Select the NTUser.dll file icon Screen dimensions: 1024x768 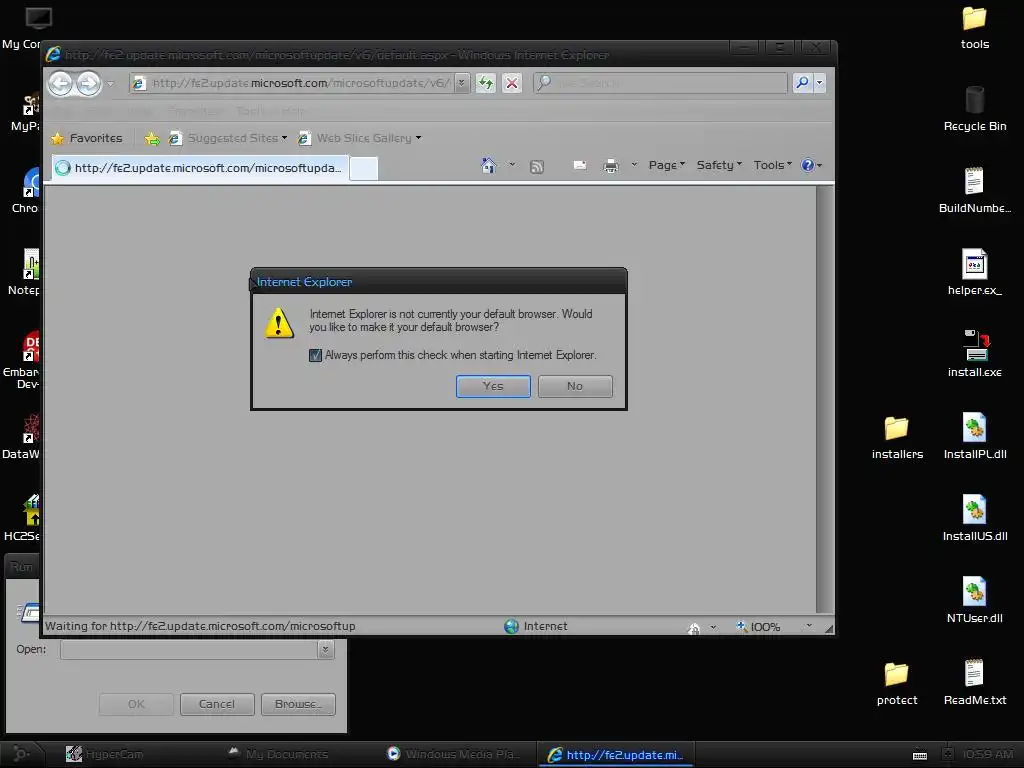coord(974,601)
